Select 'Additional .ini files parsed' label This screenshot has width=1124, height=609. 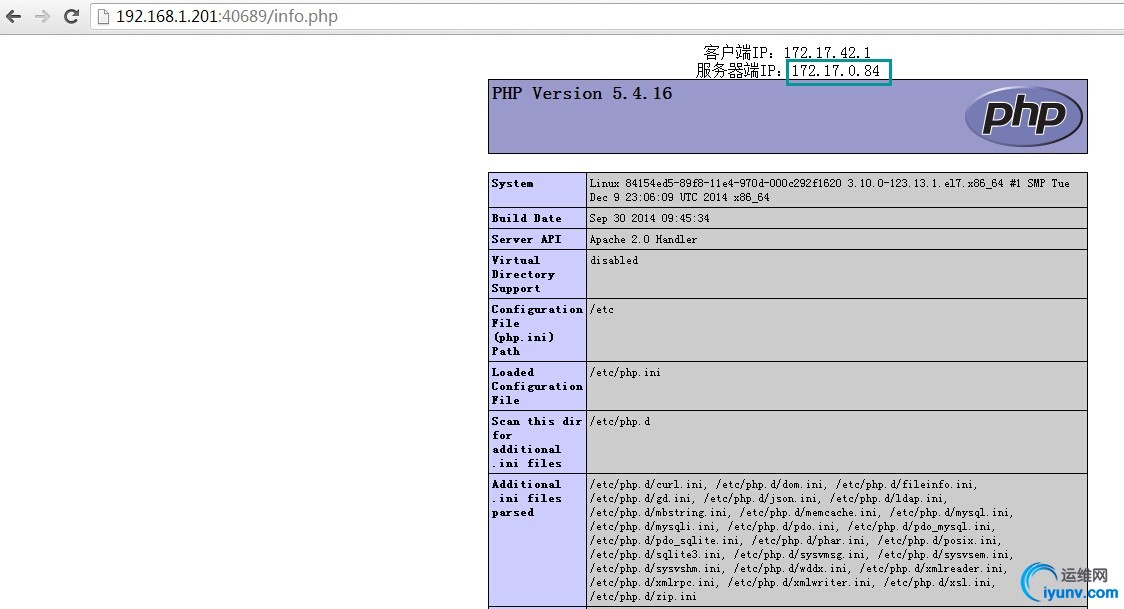[526, 498]
